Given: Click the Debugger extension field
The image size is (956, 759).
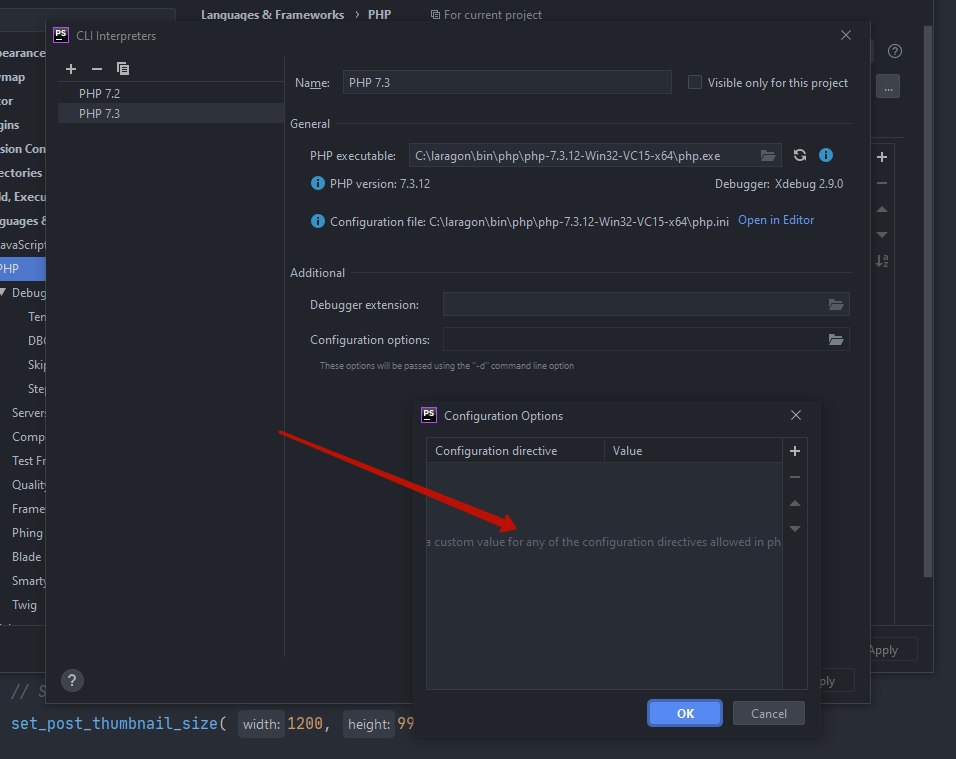Looking at the screenshot, I should click(x=634, y=304).
